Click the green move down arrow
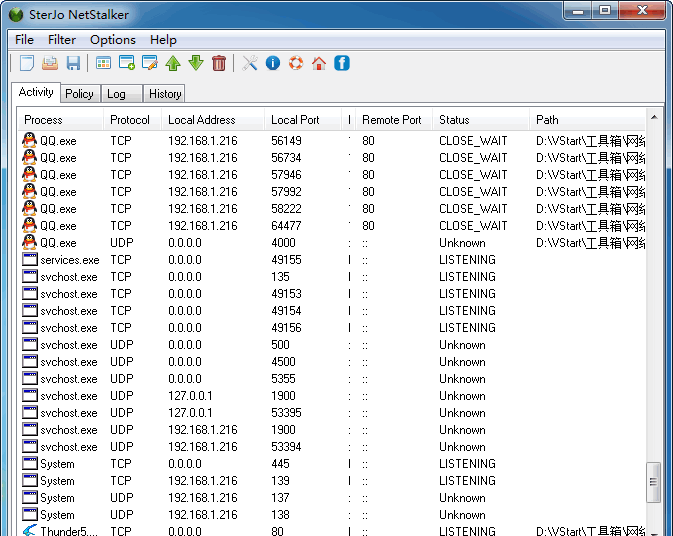The image size is (673, 536). (x=196, y=63)
